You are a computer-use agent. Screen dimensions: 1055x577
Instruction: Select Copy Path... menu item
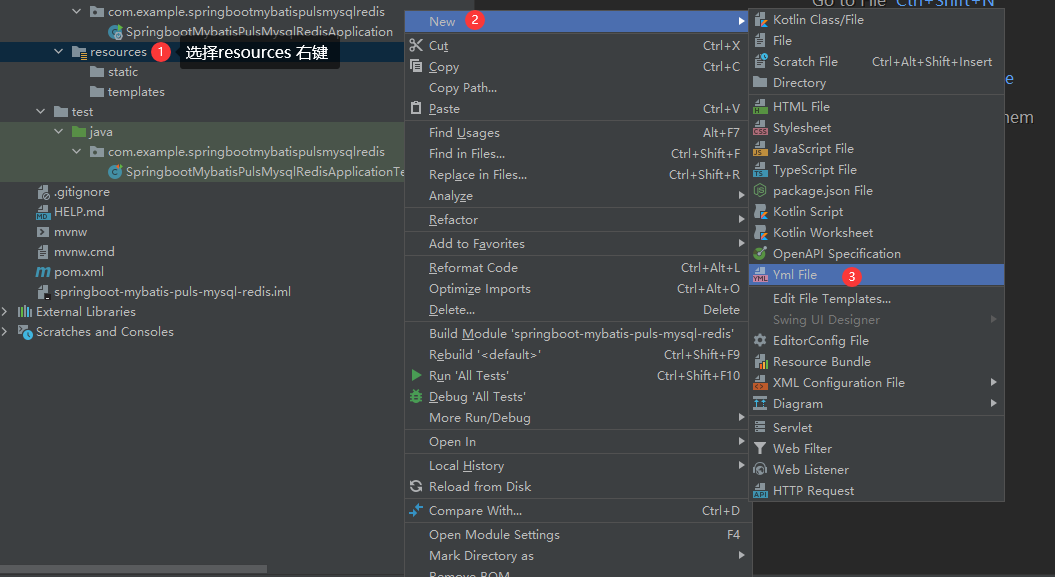coord(577,87)
